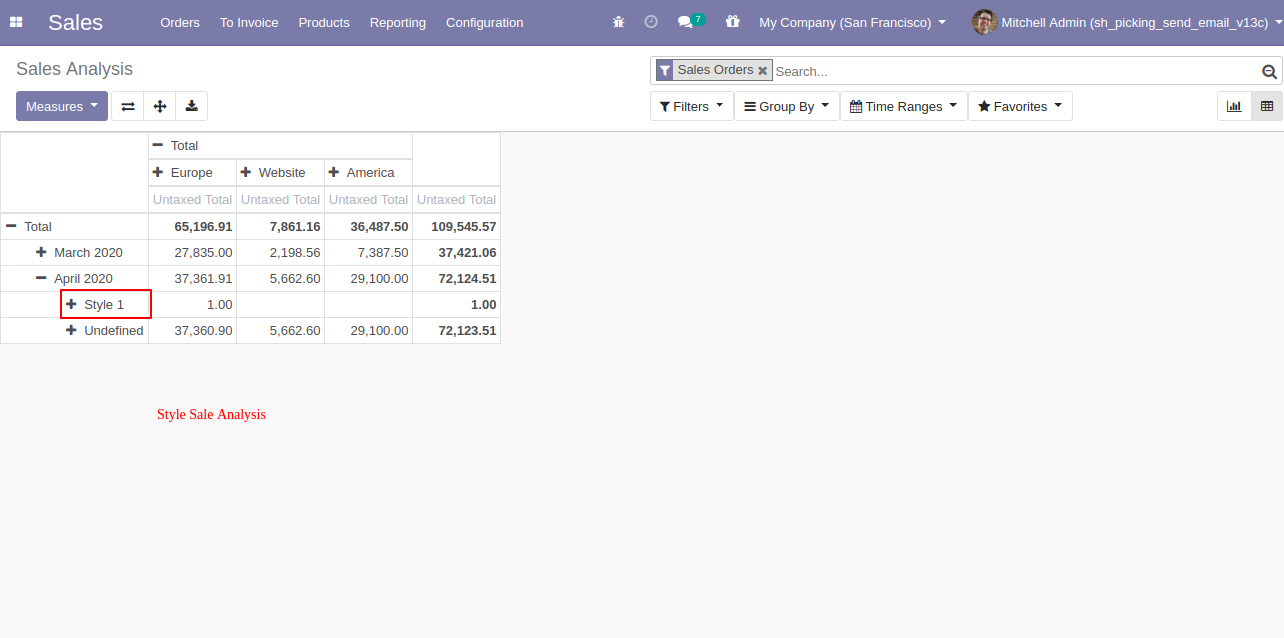The image size is (1284, 638).
Task: Open the To Invoice menu
Action: click(249, 22)
